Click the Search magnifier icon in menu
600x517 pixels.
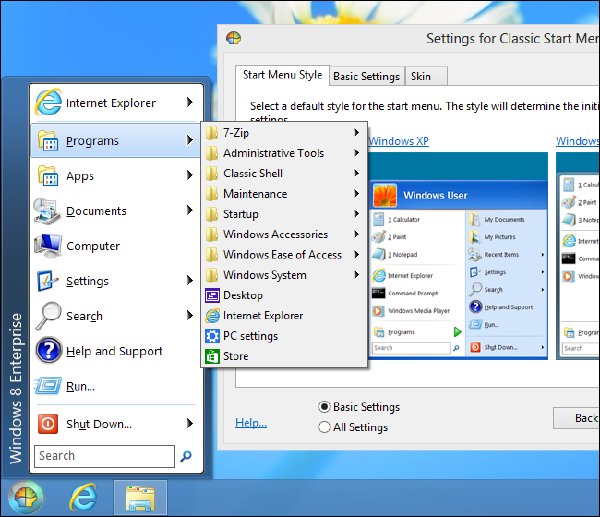point(49,316)
